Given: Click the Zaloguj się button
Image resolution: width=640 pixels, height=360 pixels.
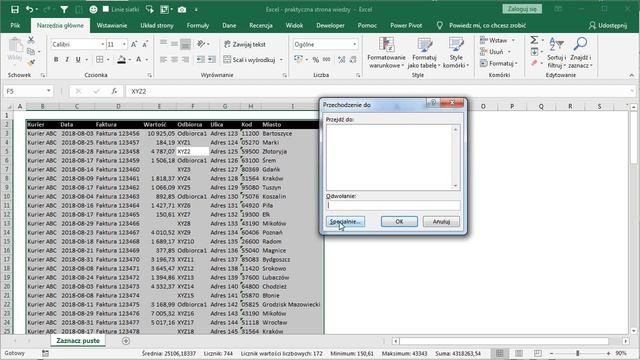Looking at the screenshot, I should tap(522, 9).
